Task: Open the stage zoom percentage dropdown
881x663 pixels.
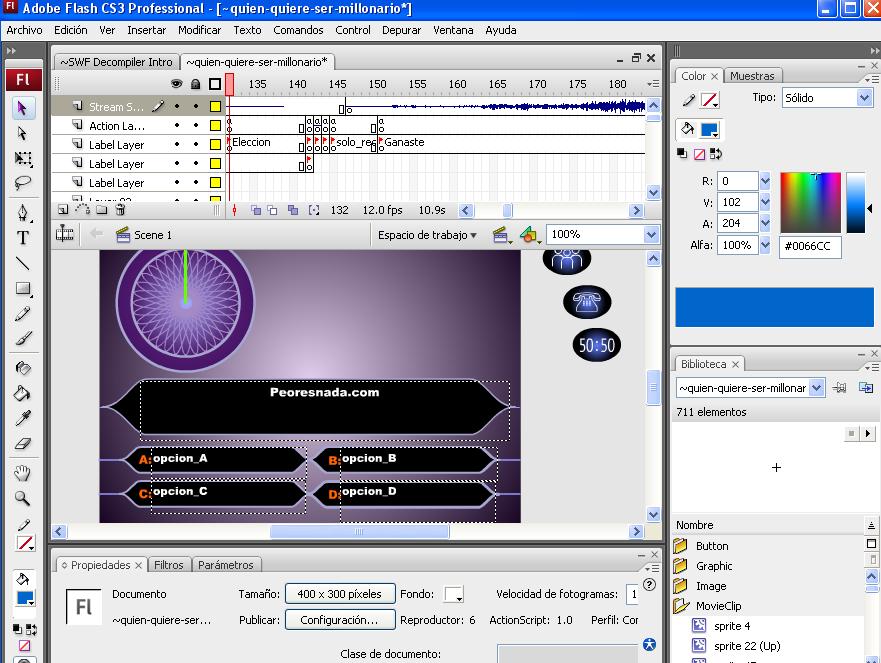Action: (651, 234)
